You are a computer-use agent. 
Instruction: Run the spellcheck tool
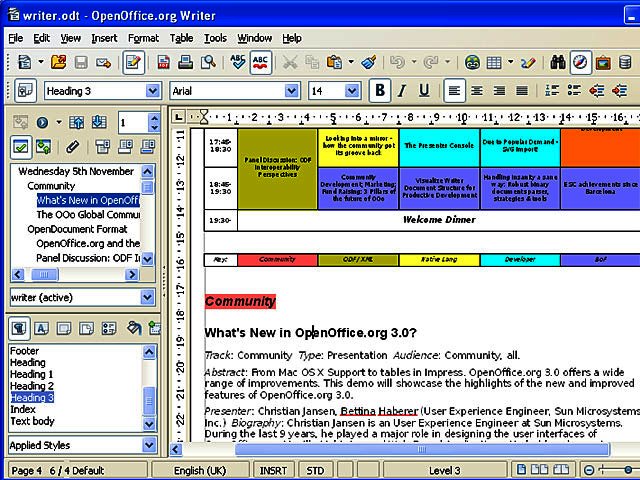pos(238,63)
